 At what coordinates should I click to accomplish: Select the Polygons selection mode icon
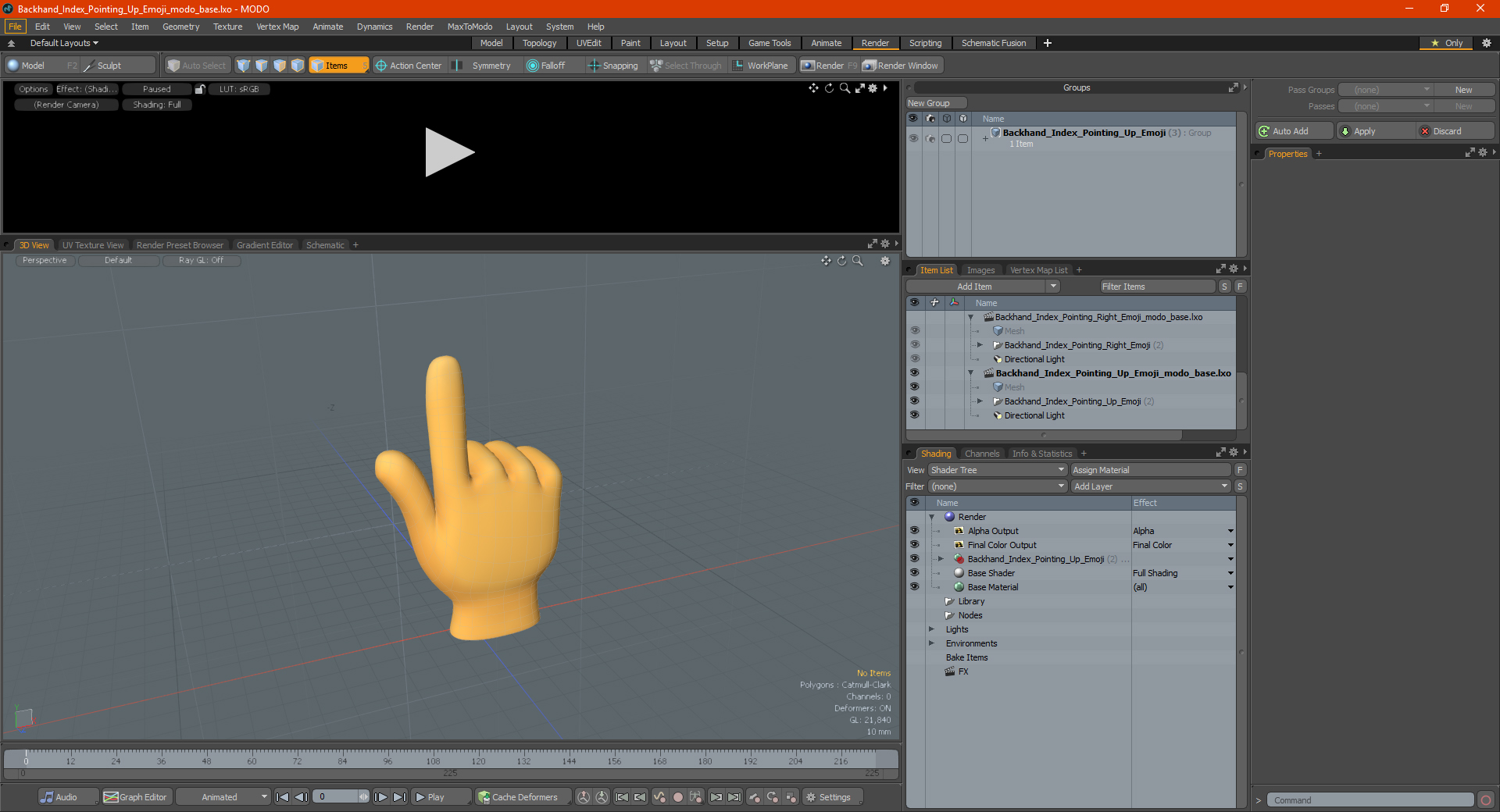(280, 66)
